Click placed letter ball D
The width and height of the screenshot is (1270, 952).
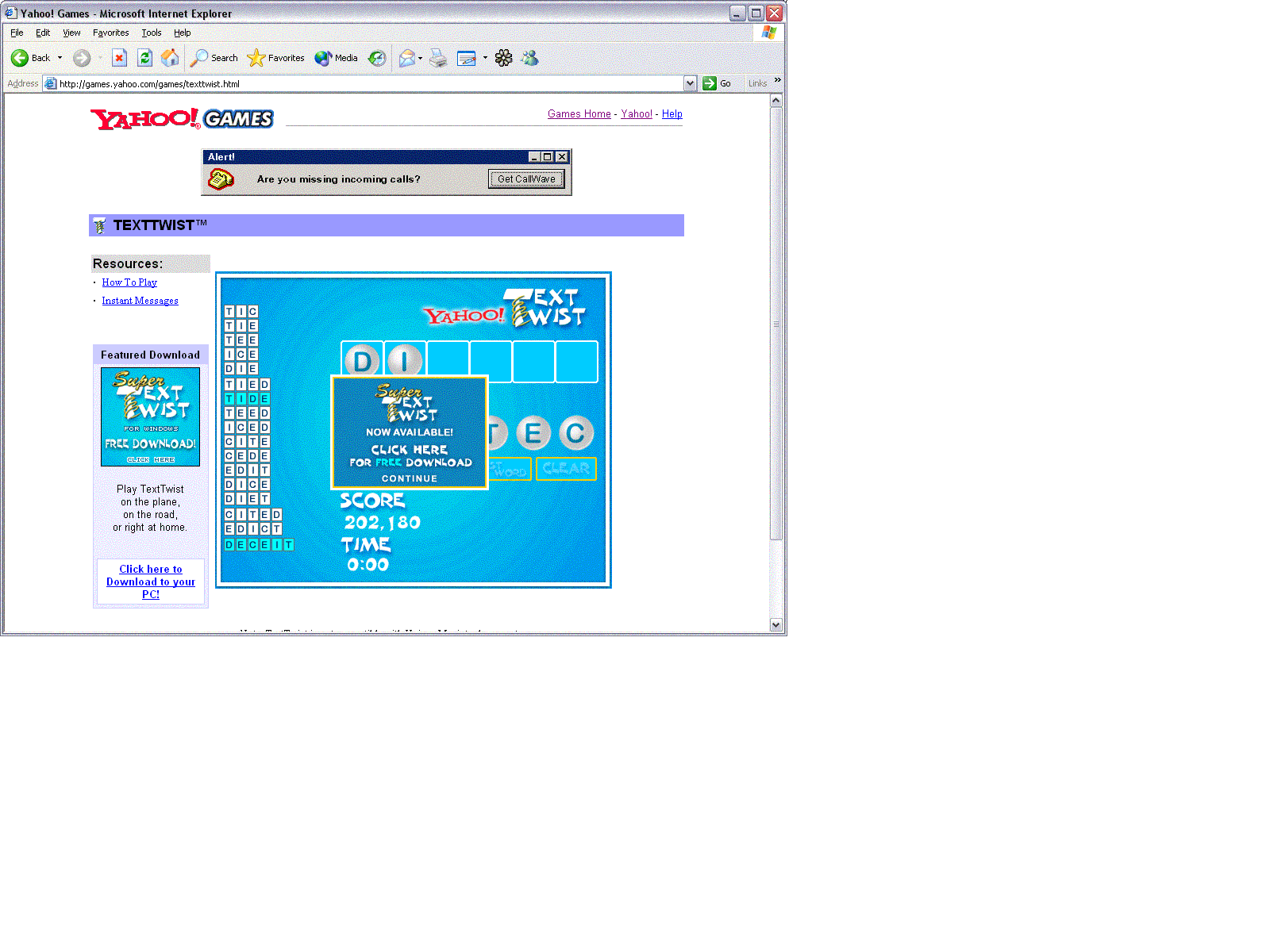362,362
